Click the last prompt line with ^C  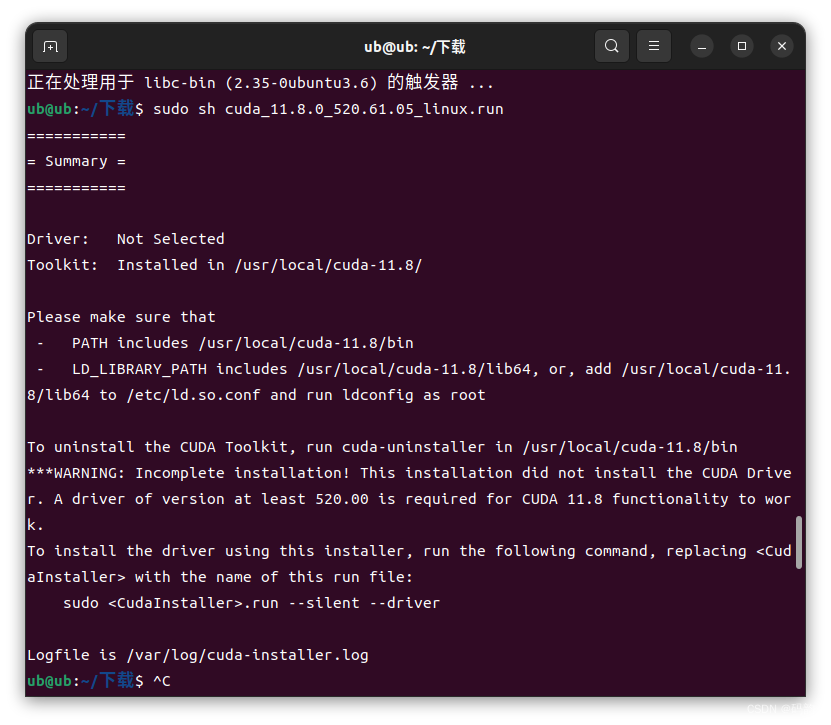(x=162, y=681)
